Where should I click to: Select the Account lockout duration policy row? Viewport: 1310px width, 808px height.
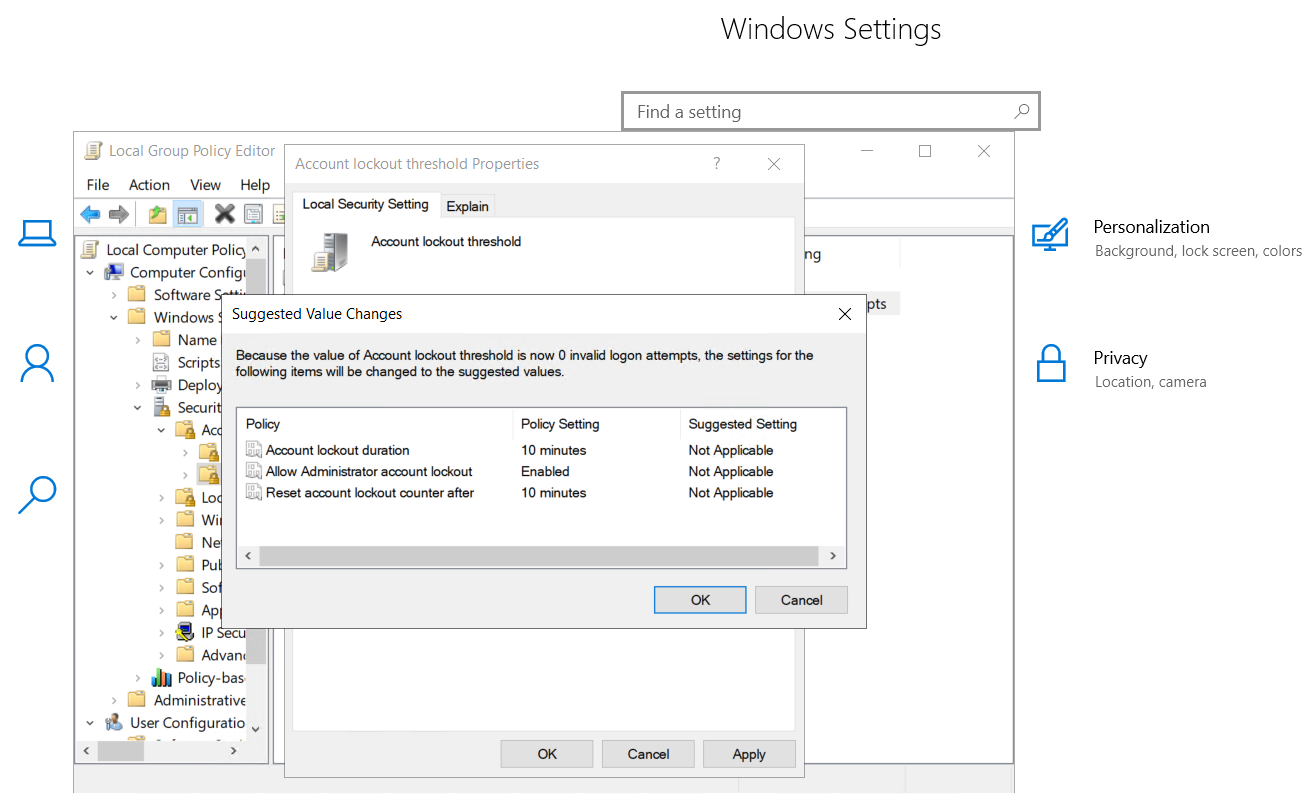tap(337, 451)
